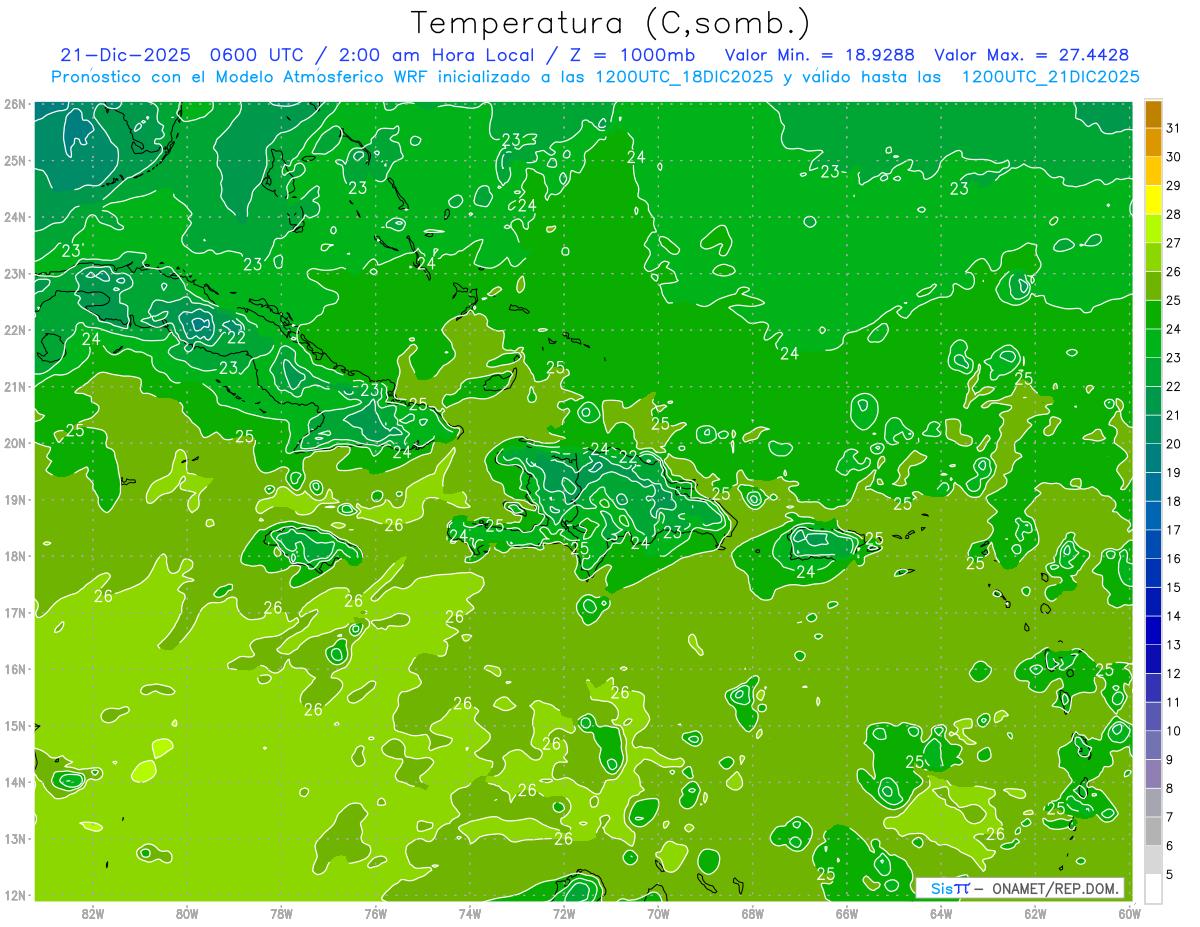The width and height of the screenshot is (1200, 927).
Task: Click the '66W' longitude axis label
Action: pyautogui.click(x=846, y=913)
